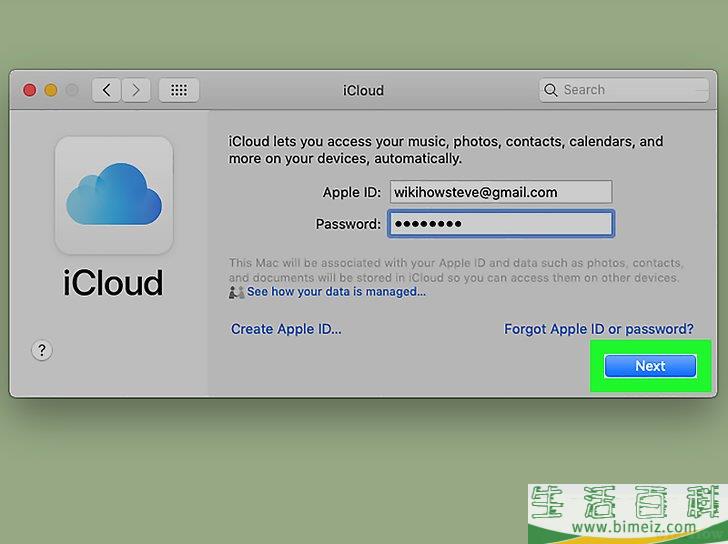Click the search magnifier icon
728x544 pixels.
(x=551, y=90)
